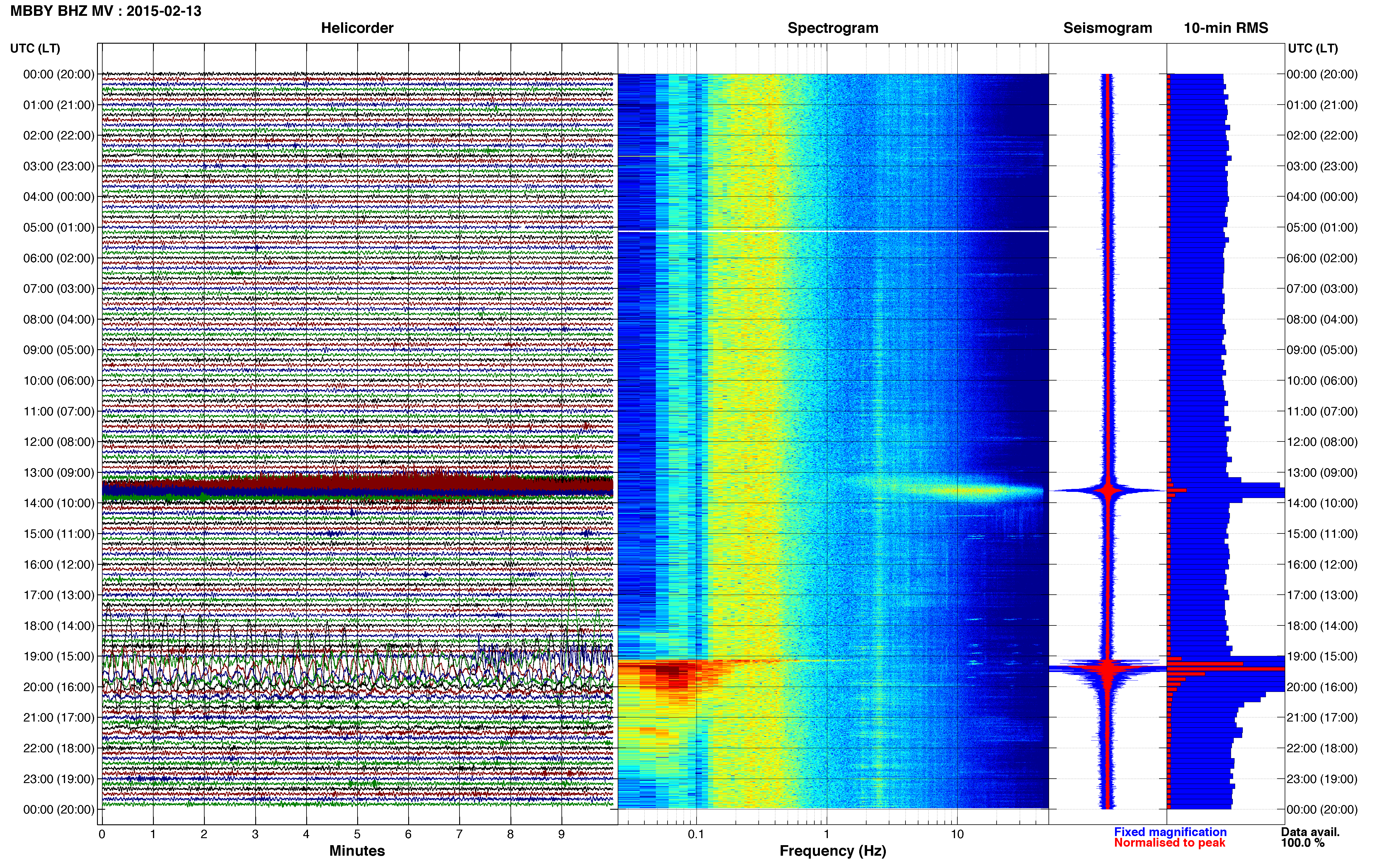
Task: Click the '5' tick on Minutes axis
Action: (x=357, y=834)
